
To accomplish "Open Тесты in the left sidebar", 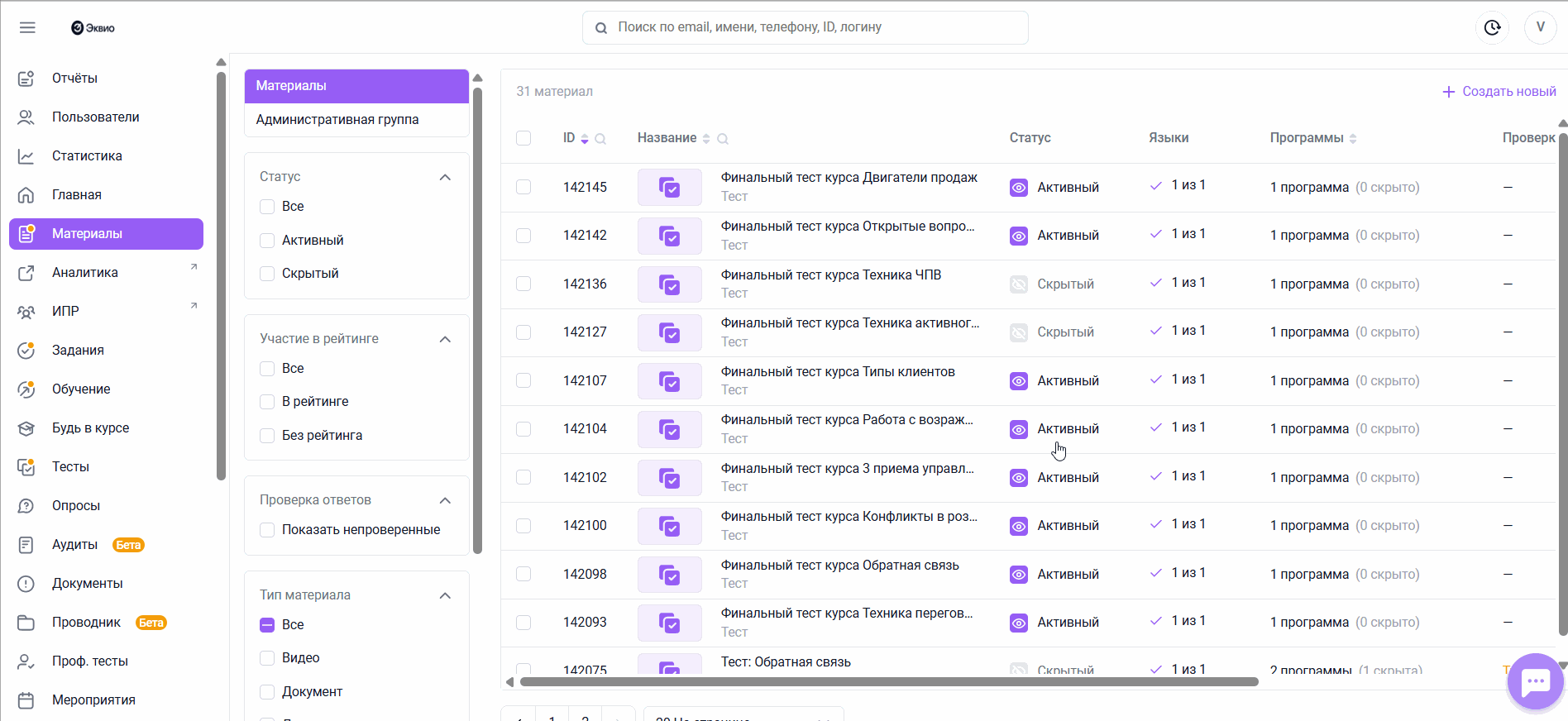I will point(70,467).
